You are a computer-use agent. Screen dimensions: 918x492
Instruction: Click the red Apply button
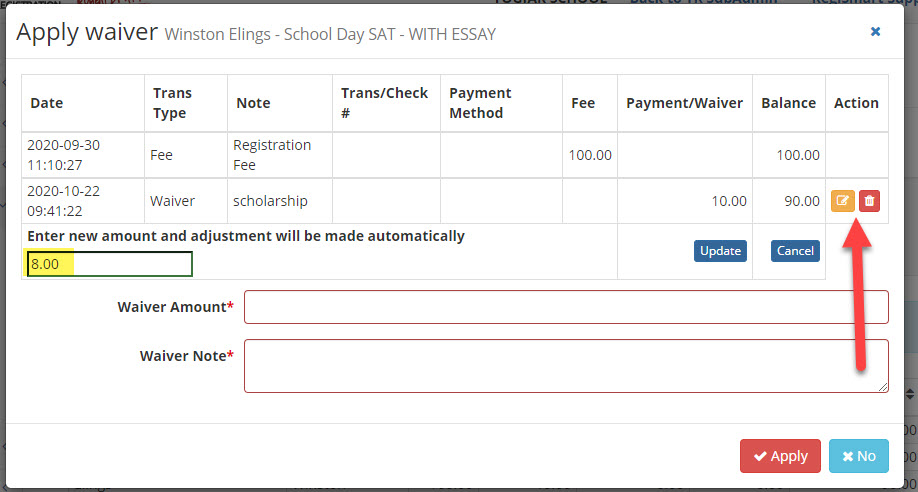pyautogui.click(x=780, y=456)
